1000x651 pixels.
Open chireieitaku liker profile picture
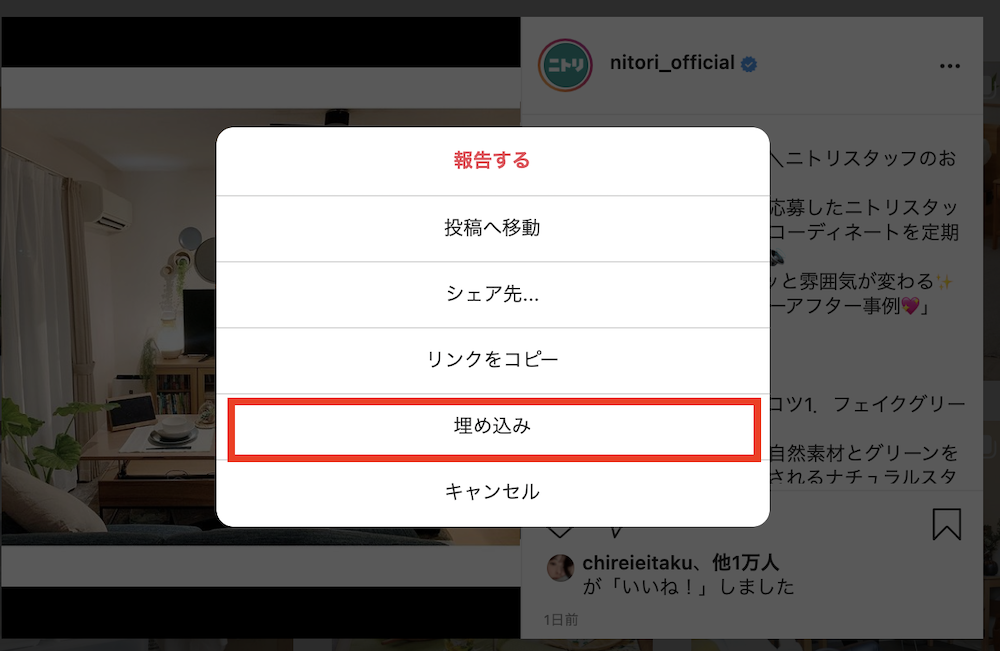tap(561, 567)
